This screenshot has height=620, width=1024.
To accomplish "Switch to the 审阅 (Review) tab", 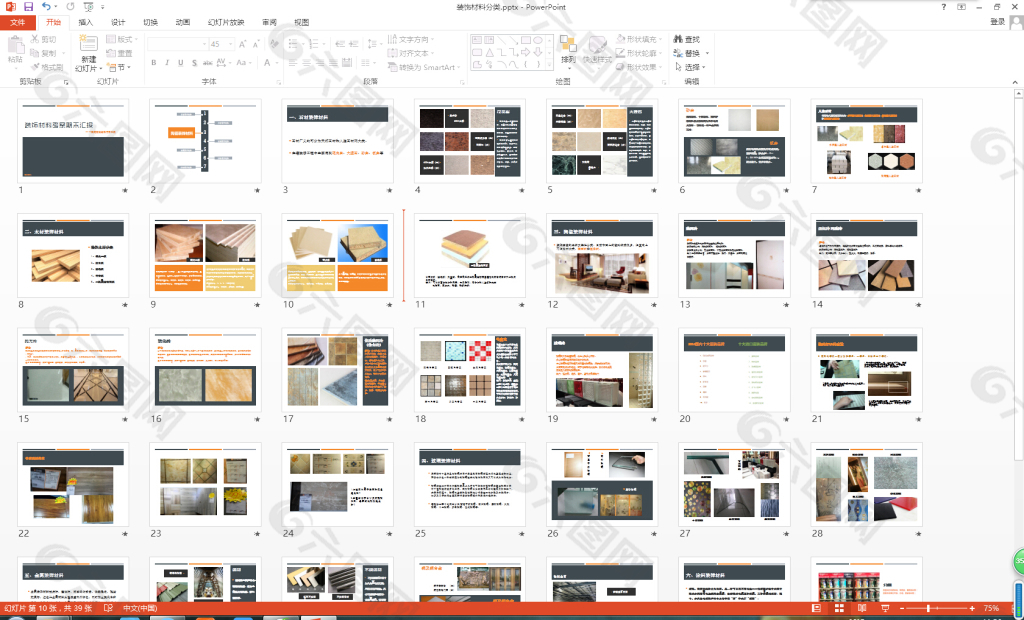I will [269, 22].
